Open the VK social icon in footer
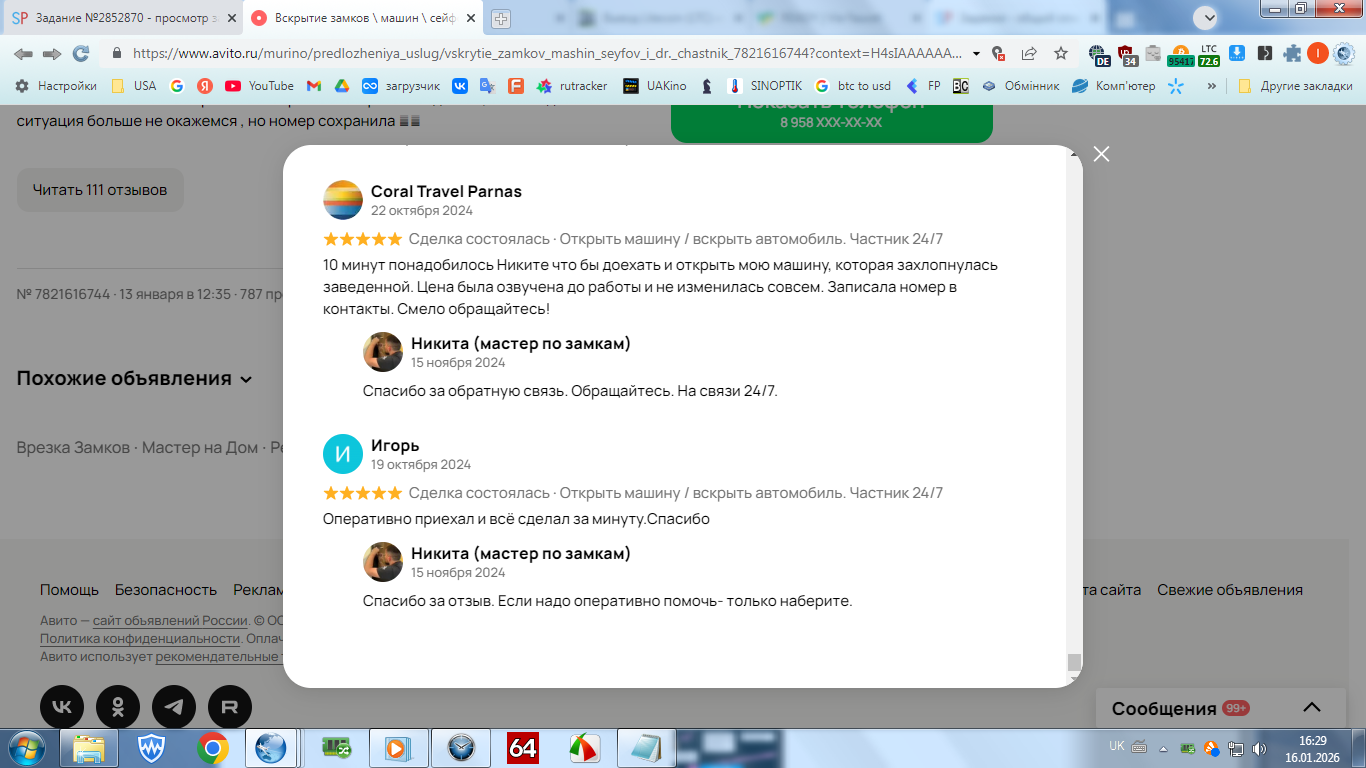 pyautogui.click(x=62, y=707)
